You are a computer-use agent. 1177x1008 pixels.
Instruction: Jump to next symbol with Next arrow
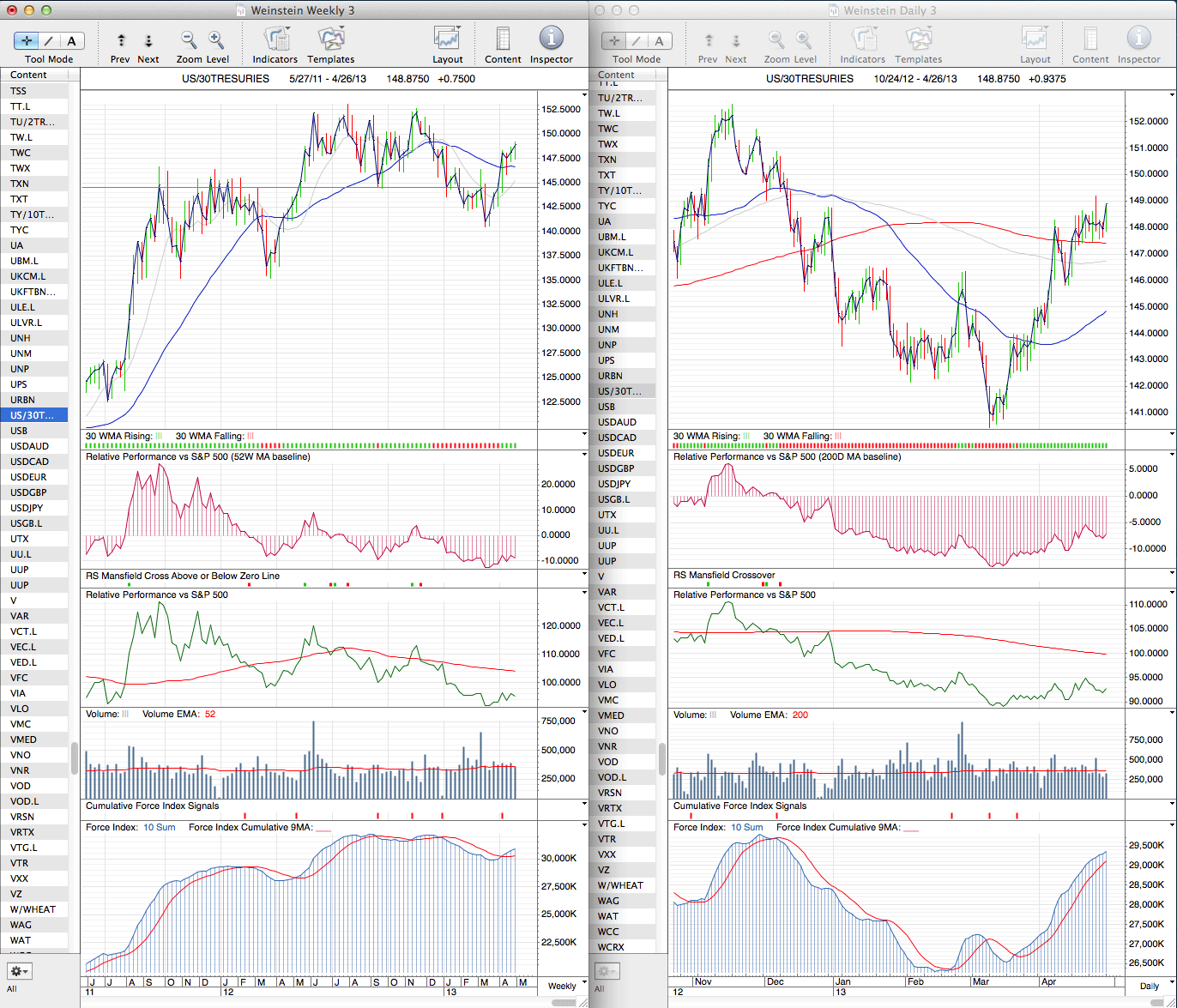pyautogui.click(x=148, y=40)
